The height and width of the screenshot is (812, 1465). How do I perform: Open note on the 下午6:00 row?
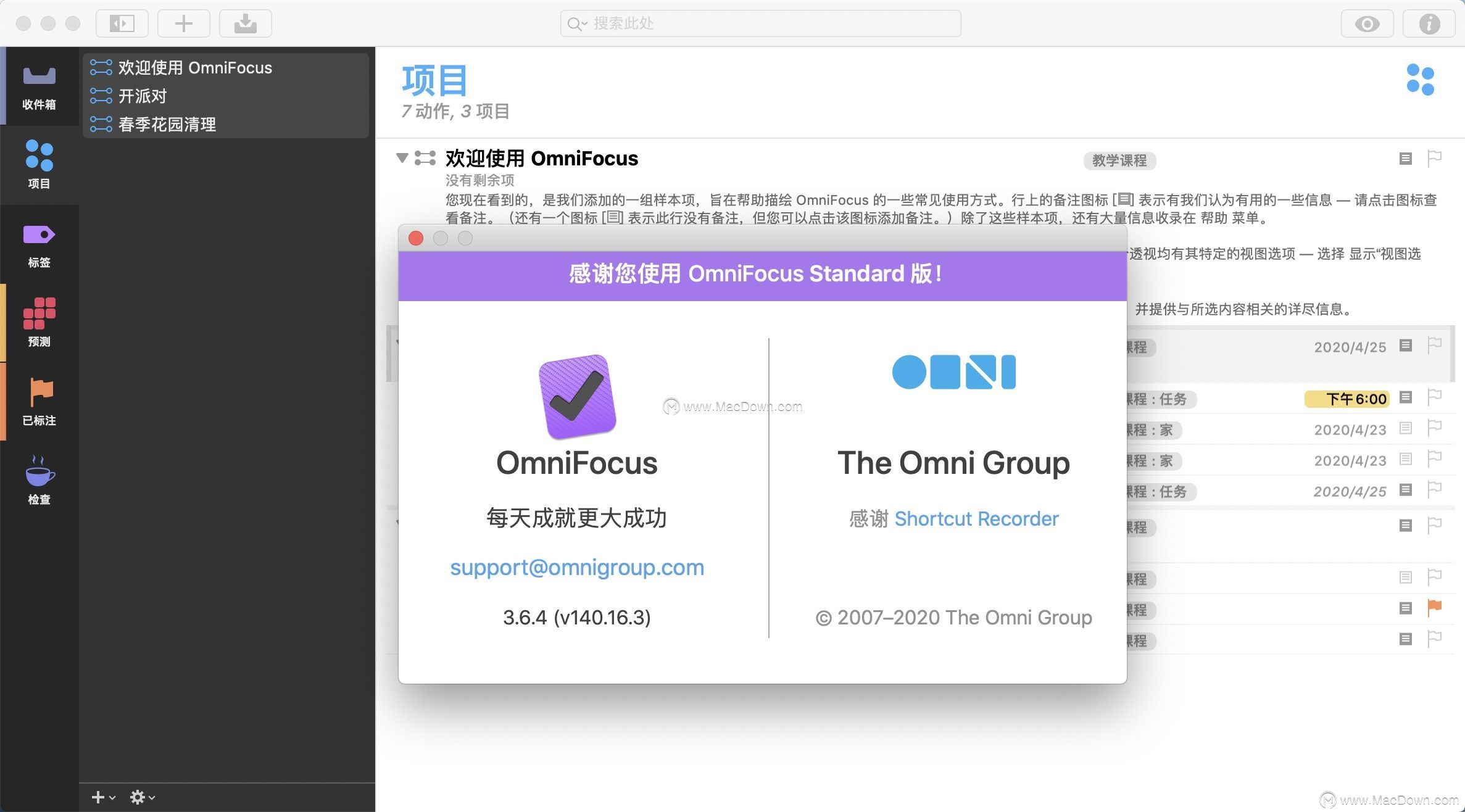1406,397
